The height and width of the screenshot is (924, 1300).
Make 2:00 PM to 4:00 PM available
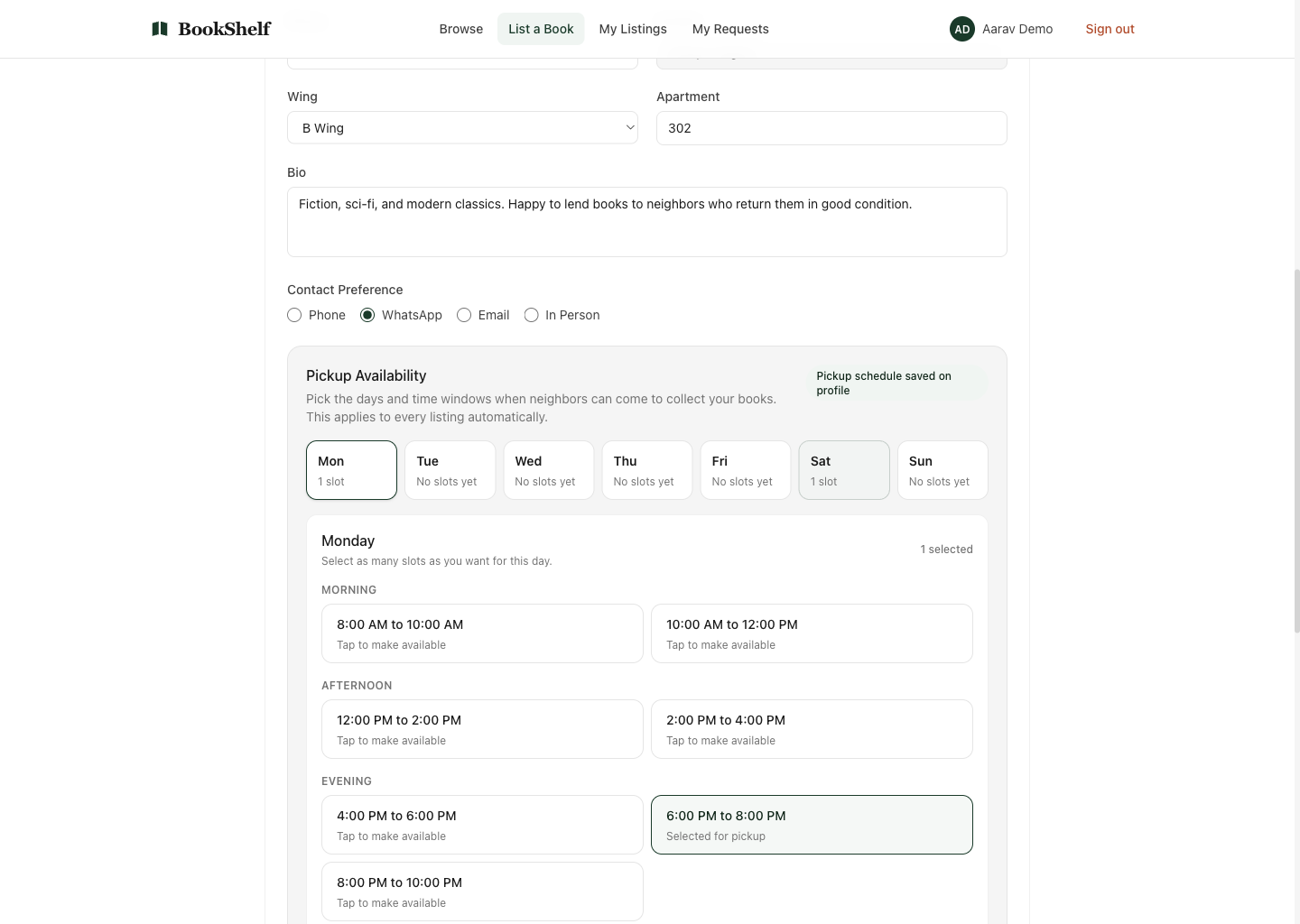click(x=811, y=729)
